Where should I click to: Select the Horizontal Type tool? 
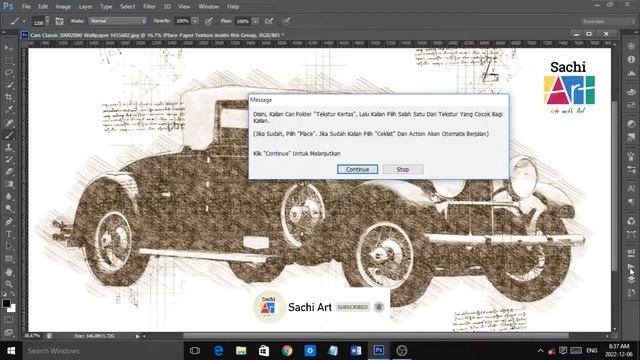[9, 234]
